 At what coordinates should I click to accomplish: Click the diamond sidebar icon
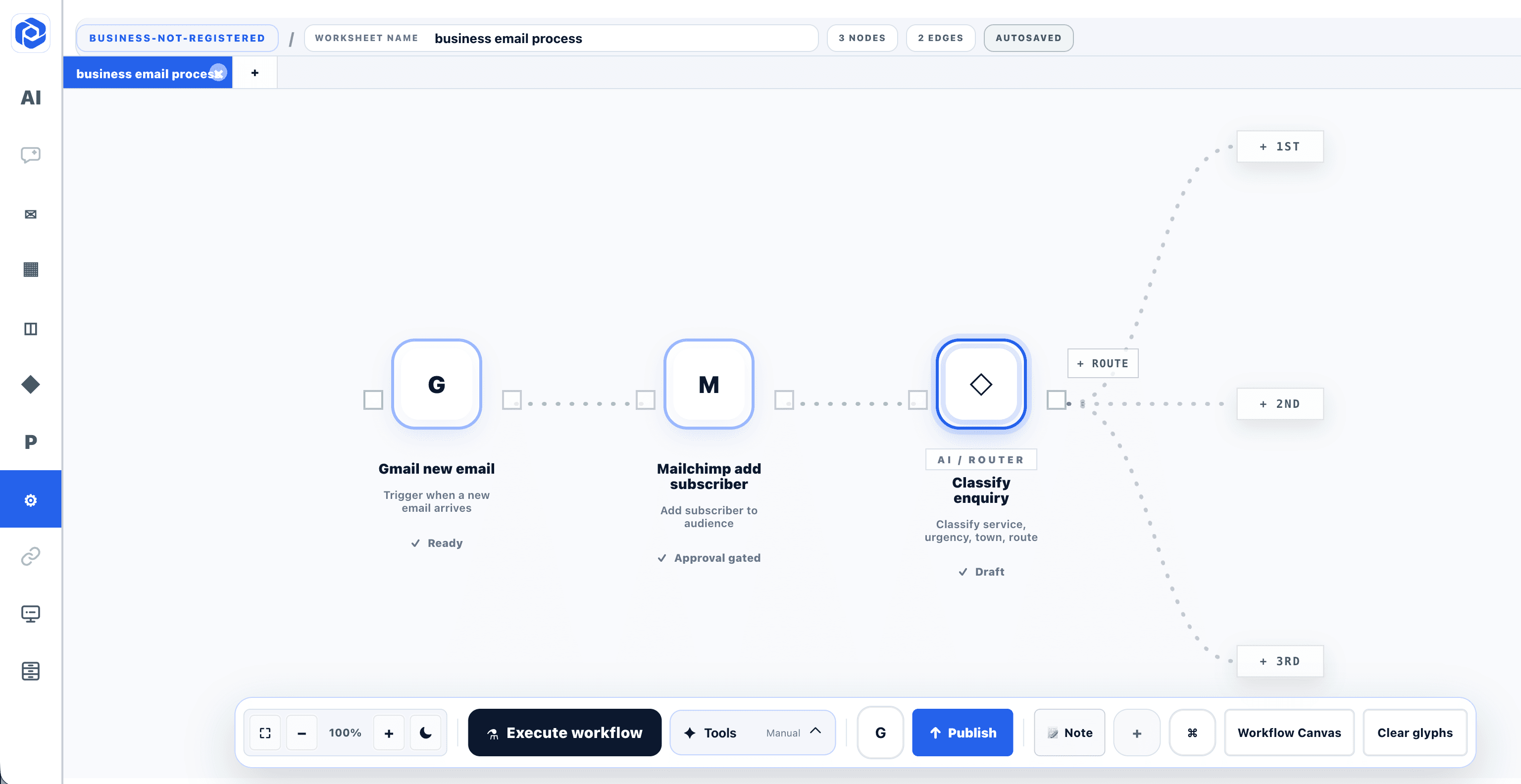tap(31, 385)
